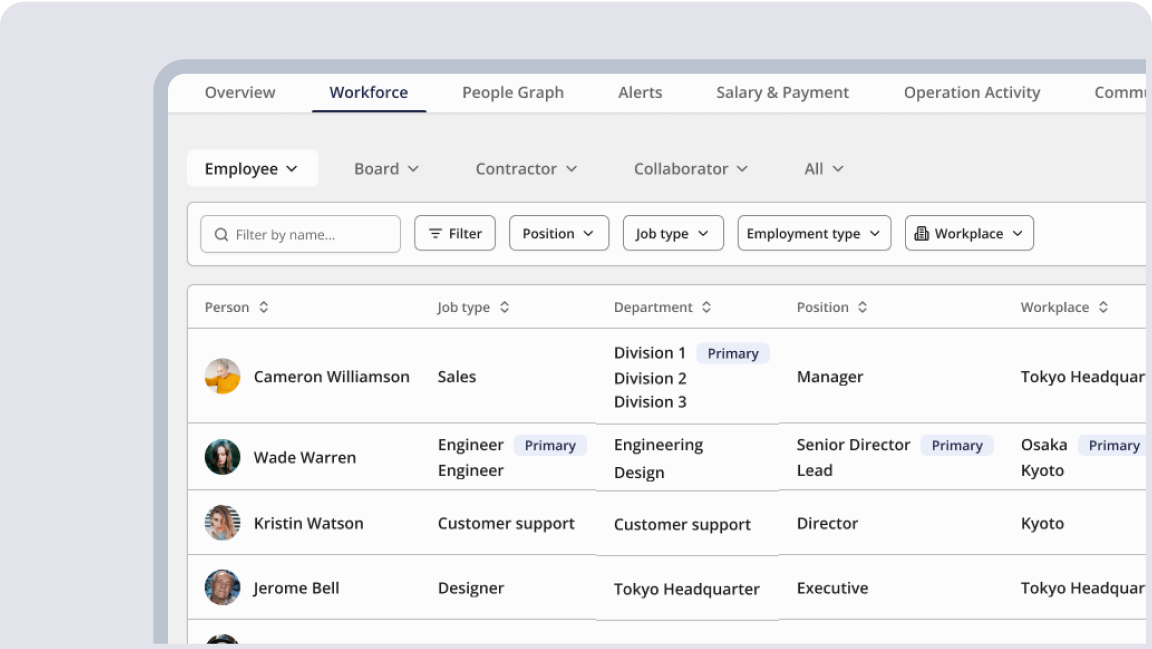The image size is (1152, 649).
Task: Switch to the People Graph tab
Action: coord(513,92)
